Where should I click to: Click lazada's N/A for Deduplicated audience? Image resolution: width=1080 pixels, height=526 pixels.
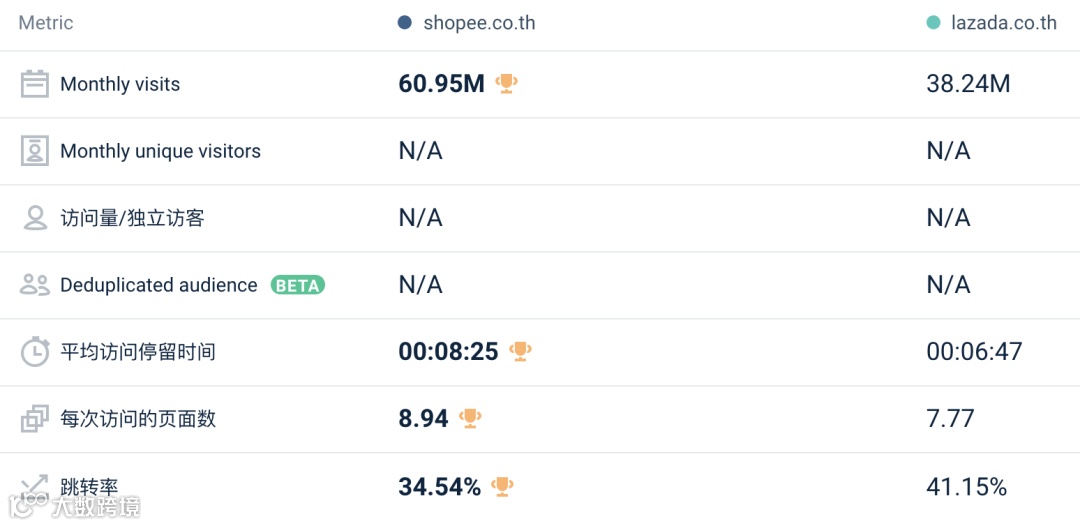tap(948, 284)
